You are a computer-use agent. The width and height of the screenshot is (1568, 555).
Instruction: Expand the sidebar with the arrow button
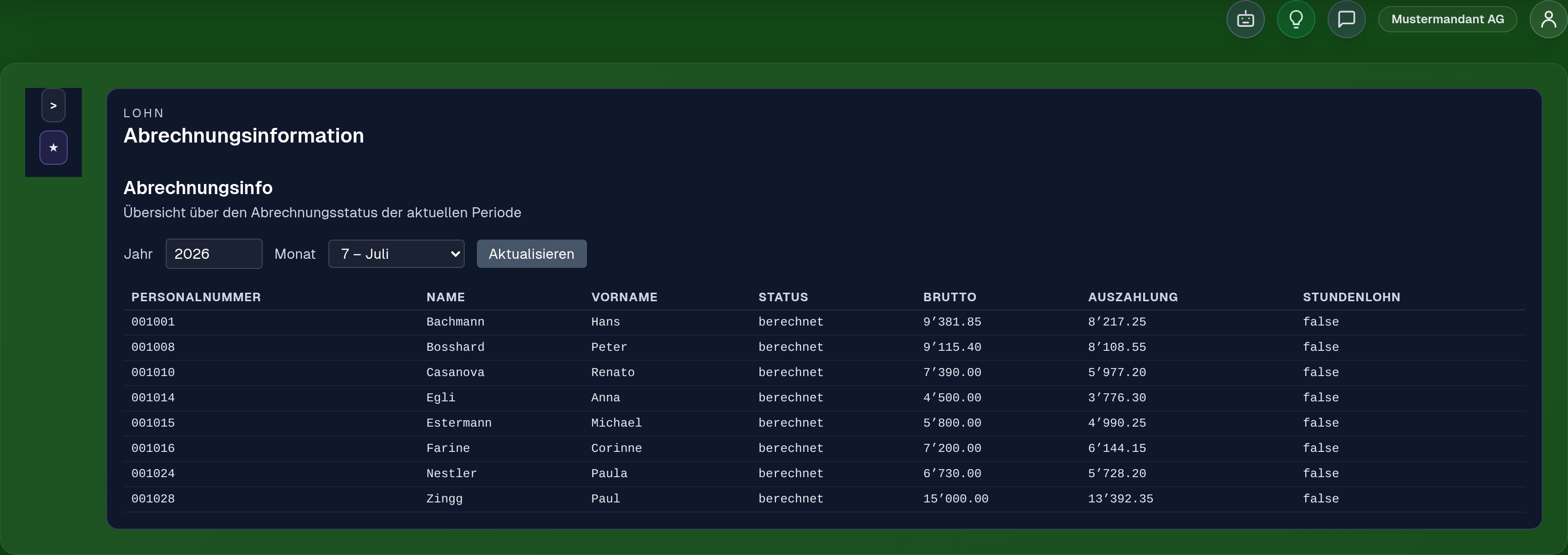[x=54, y=106]
